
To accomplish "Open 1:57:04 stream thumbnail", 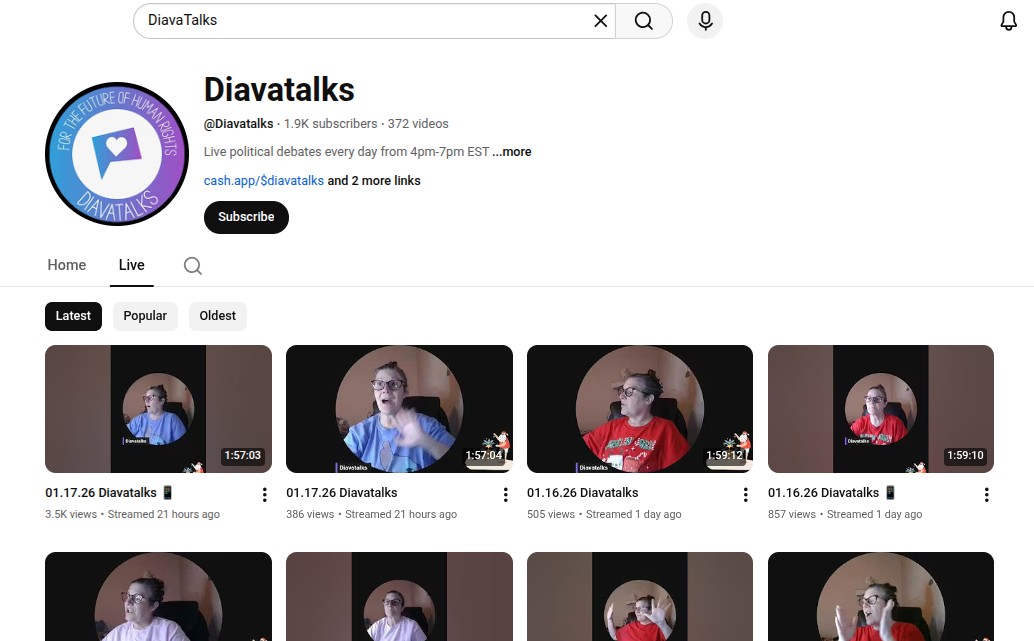I will [399, 409].
